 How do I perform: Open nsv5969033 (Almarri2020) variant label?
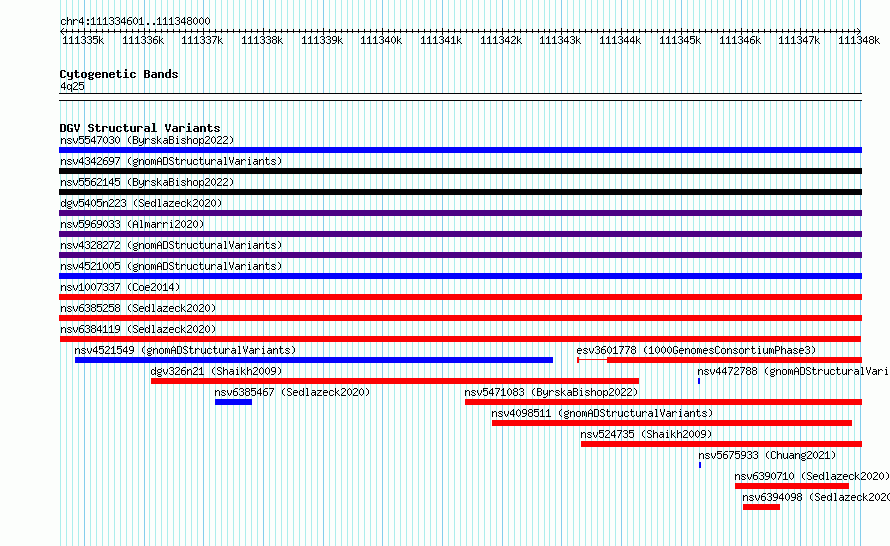[132, 224]
